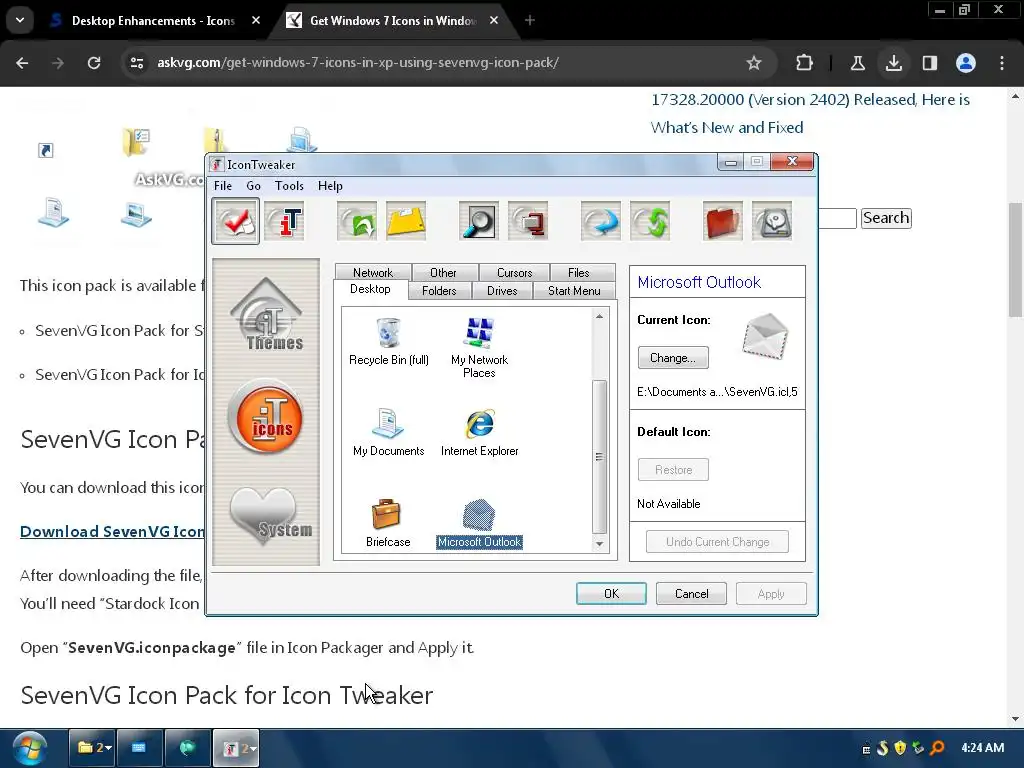Open the Chrome Labs flask icon
The height and width of the screenshot is (768, 1024).
(x=857, y=63)
